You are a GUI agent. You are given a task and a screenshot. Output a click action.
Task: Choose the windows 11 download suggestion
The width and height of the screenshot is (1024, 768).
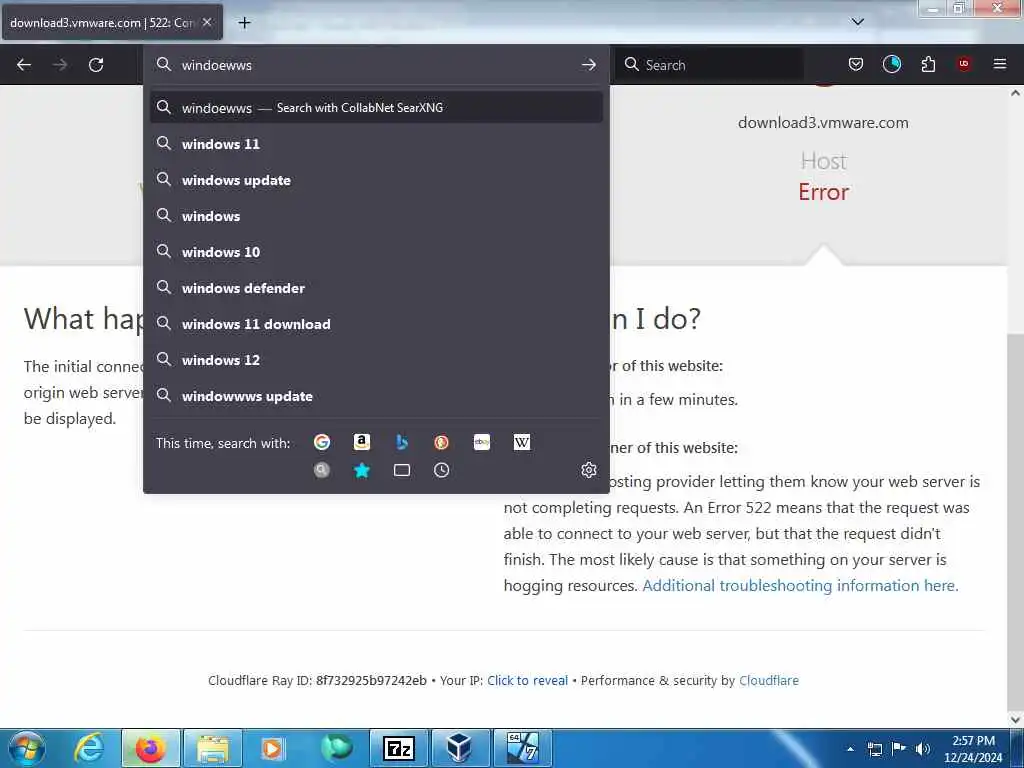pyautogui.click(x=376, y=324)
